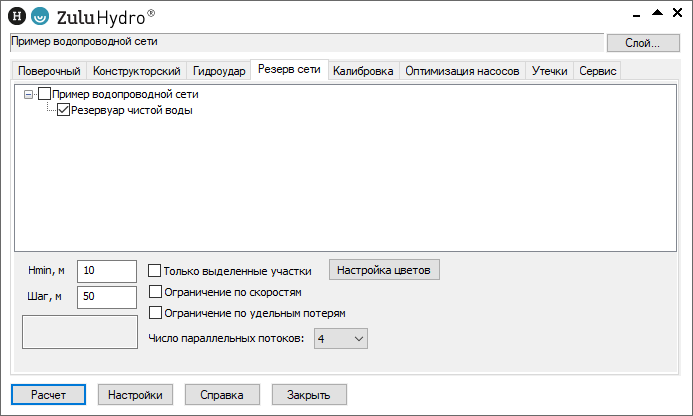This screenshot has height=416, width=693.
Task: Switch to the Конструкторский tab
Action: (137, 71)
